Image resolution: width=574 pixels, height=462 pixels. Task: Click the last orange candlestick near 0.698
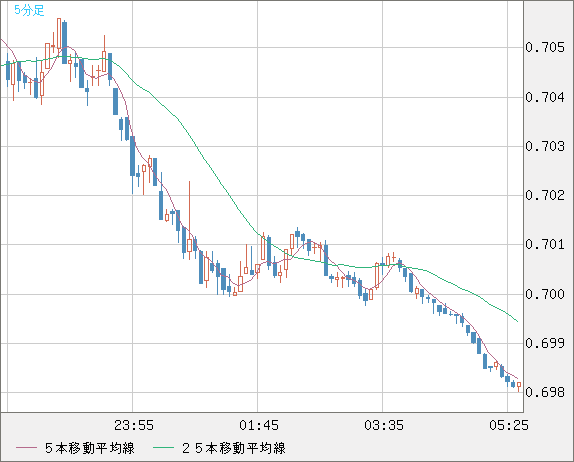pos(519,386)
